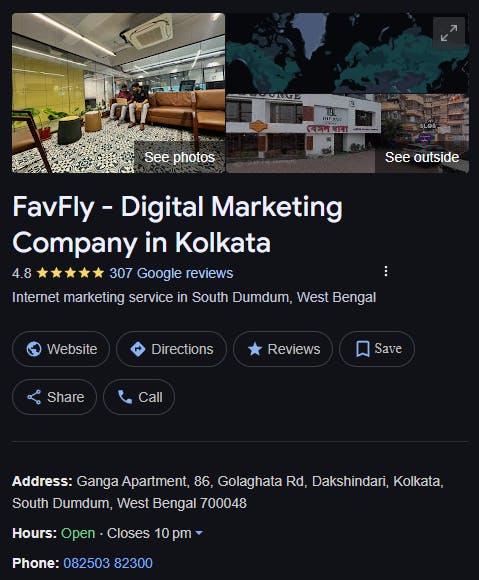Click the star icon on Reviews button

255,349
